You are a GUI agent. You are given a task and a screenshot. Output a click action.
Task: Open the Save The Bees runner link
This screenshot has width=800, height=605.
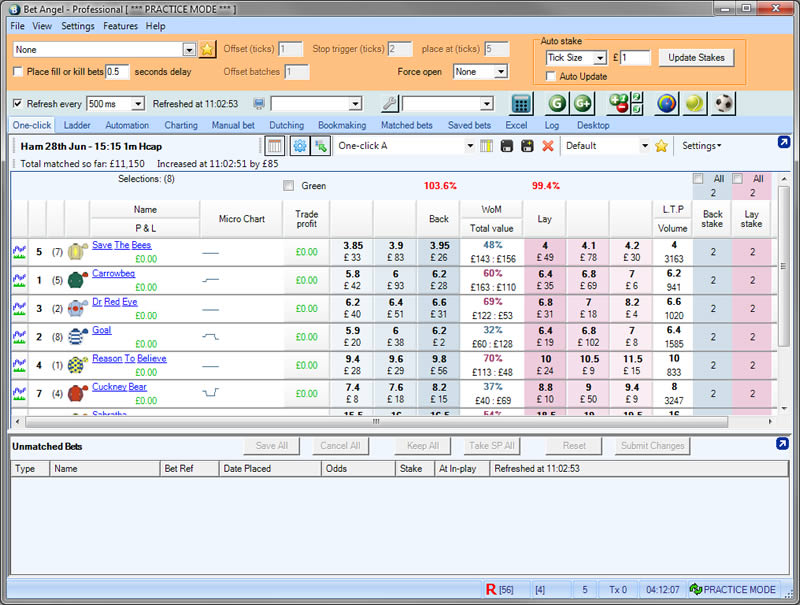click(x=121, y=245)
